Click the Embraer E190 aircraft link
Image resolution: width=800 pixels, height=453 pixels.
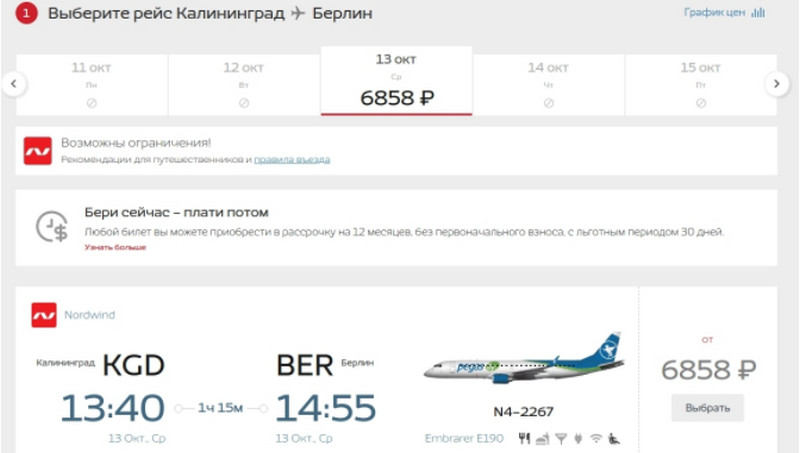(464, 438)
